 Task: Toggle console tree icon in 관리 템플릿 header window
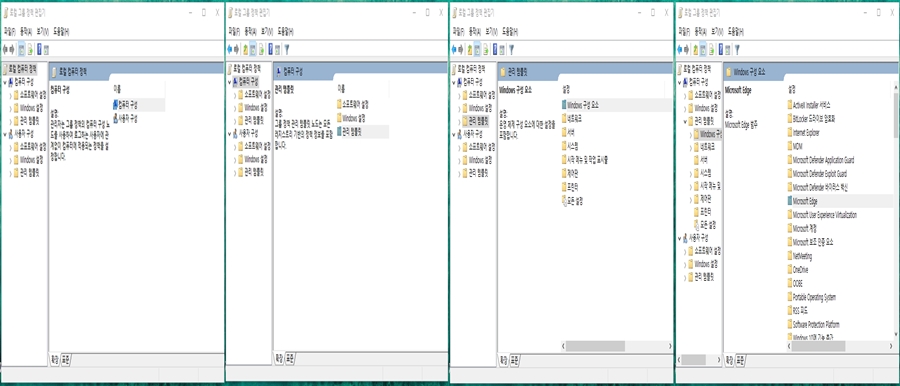coord(478,49)
